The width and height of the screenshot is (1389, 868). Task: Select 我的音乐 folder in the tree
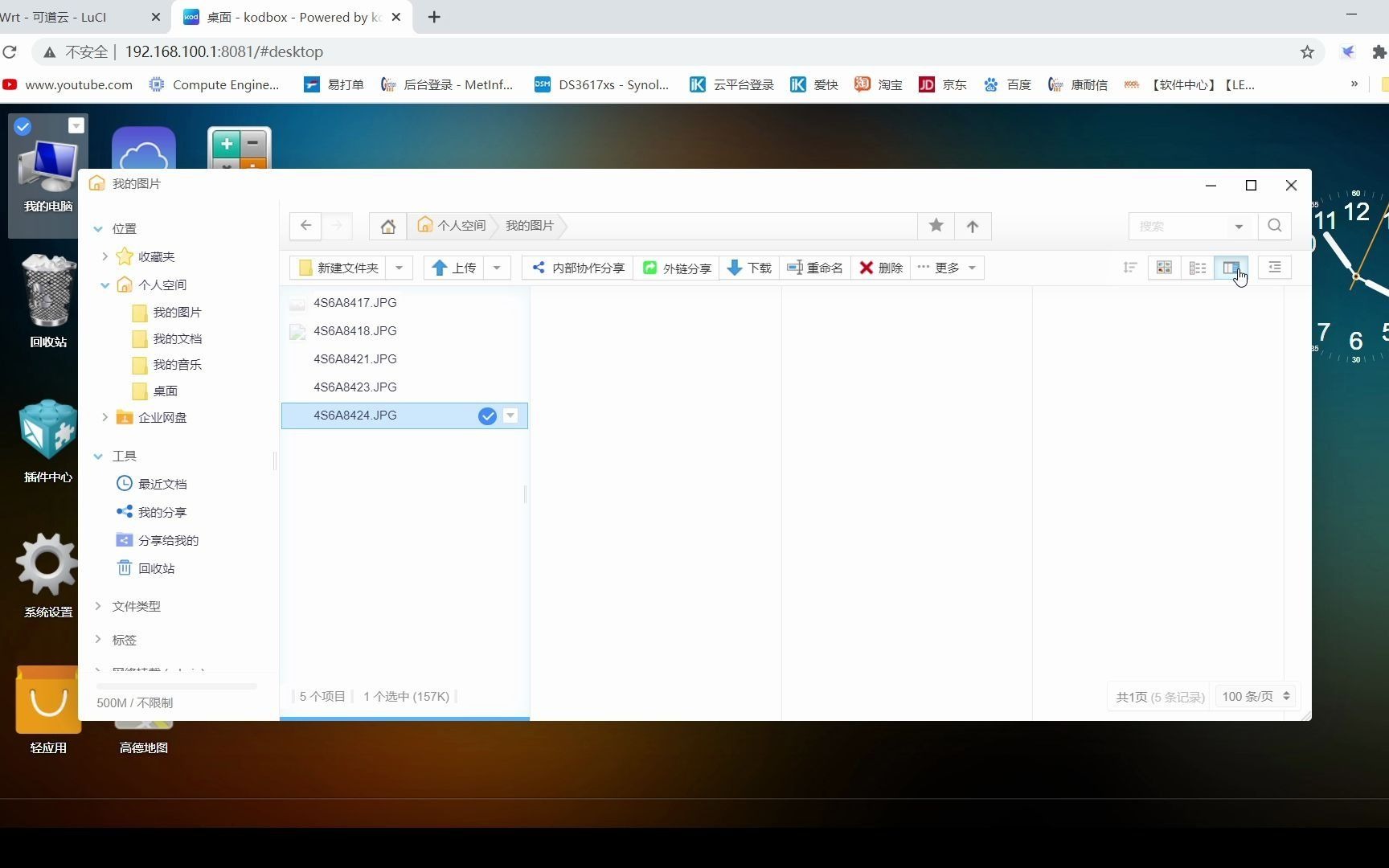[167, 365]
